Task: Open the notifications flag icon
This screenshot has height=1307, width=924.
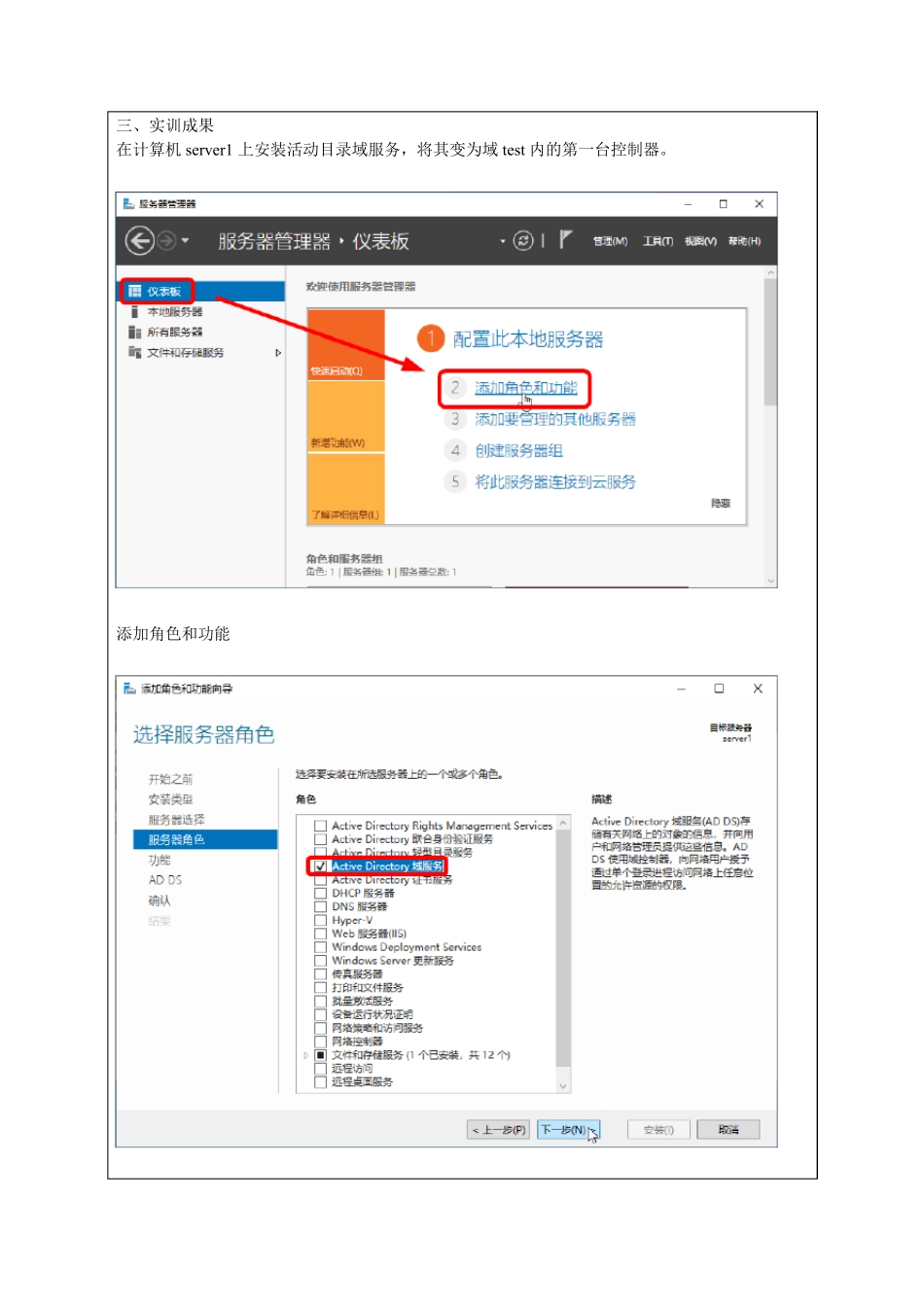Action: tap(566, 239)
